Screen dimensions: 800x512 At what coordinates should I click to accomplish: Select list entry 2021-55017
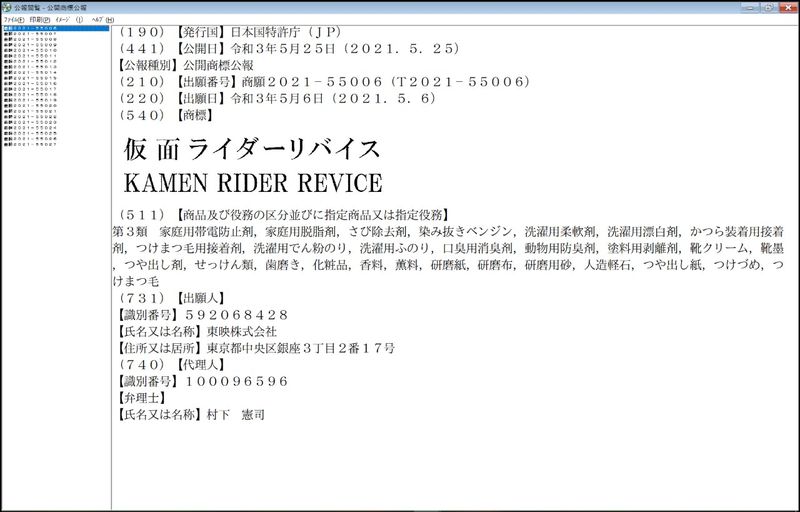tap(30, 89)
